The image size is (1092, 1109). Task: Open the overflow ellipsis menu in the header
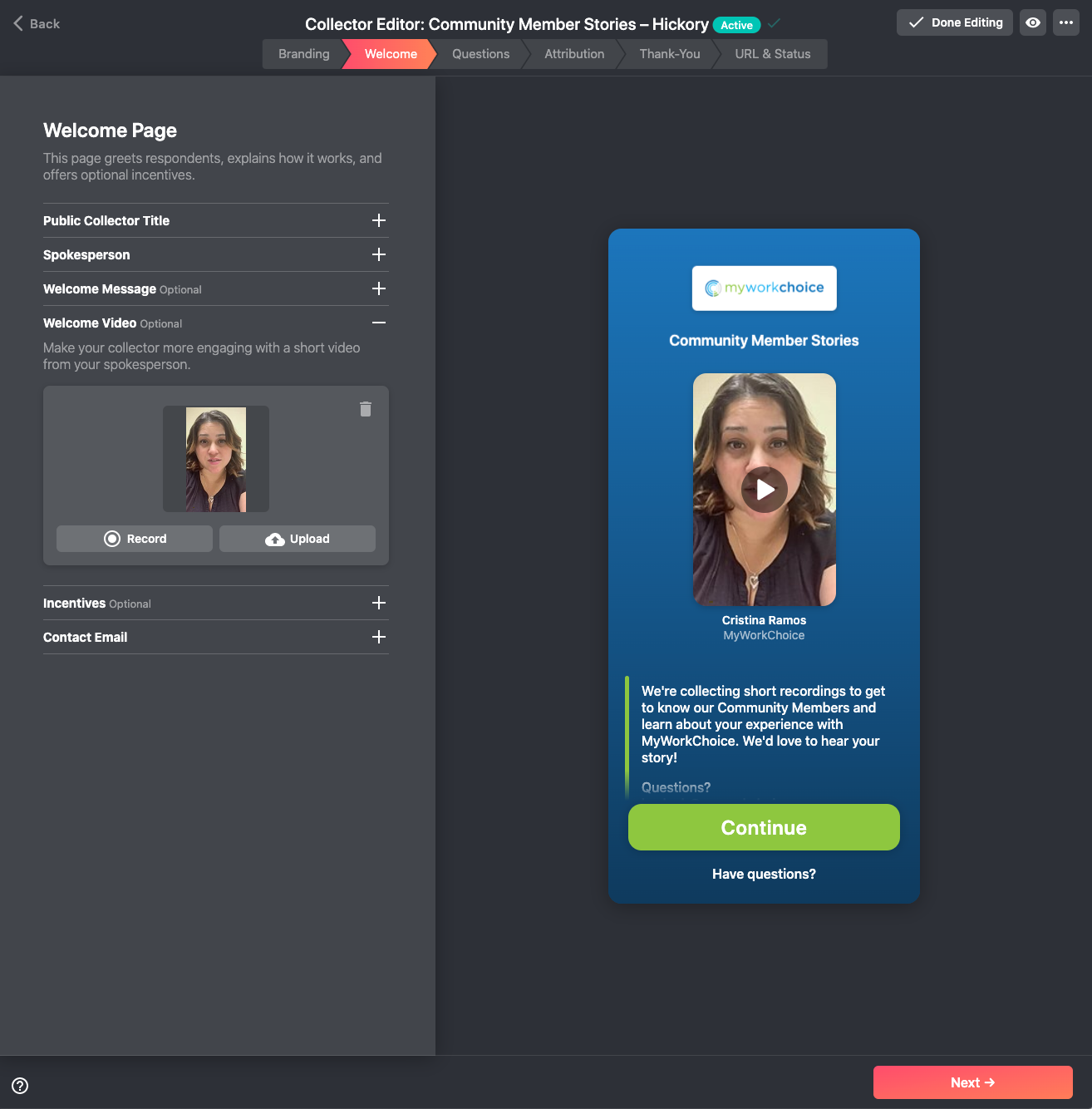[x=1066, y=22]
